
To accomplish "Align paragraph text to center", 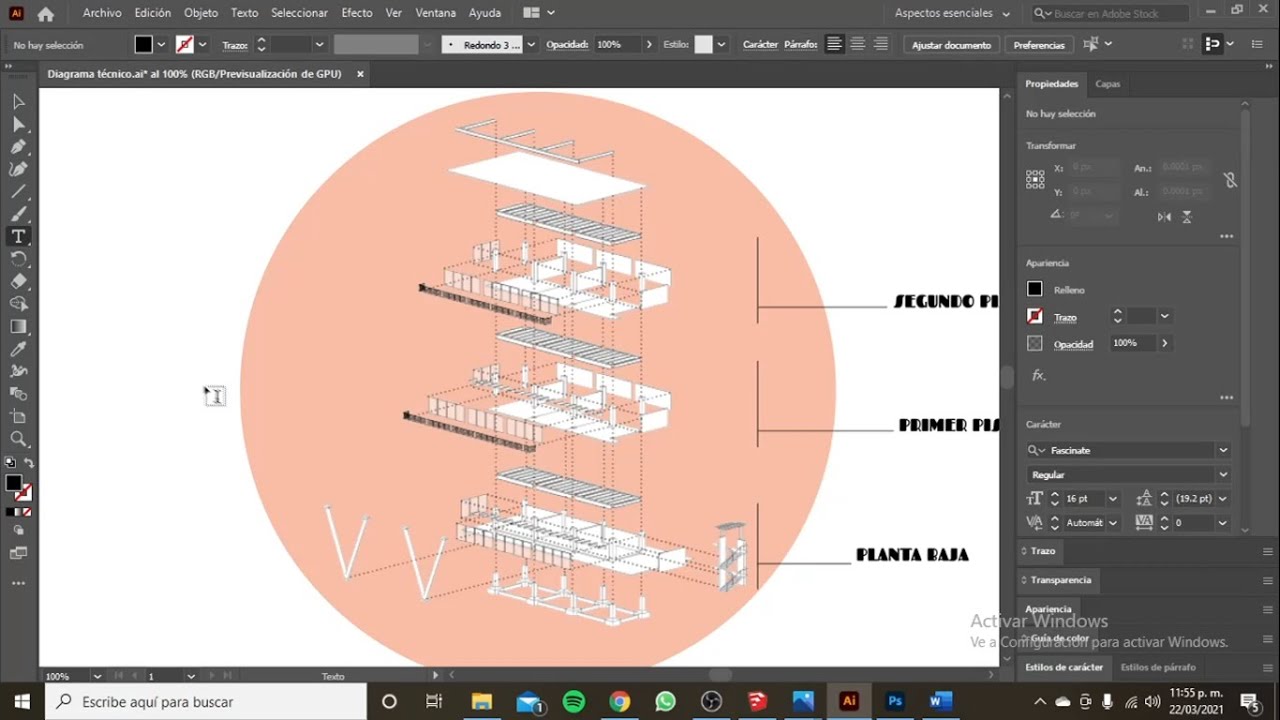I will 857,44.
